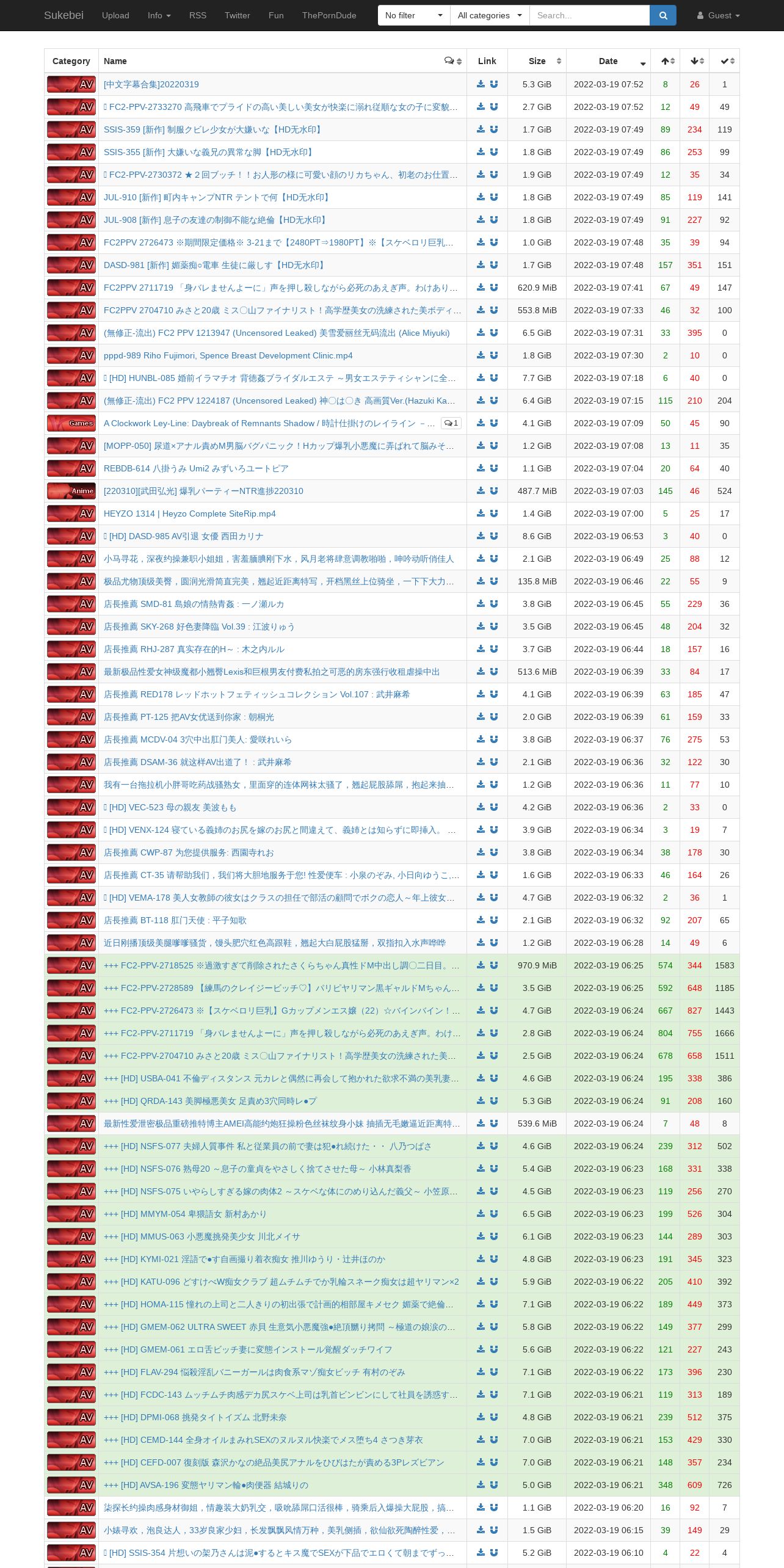Sort by comments using the speech-bubble header
The image size is (784, 1568).
452,61
